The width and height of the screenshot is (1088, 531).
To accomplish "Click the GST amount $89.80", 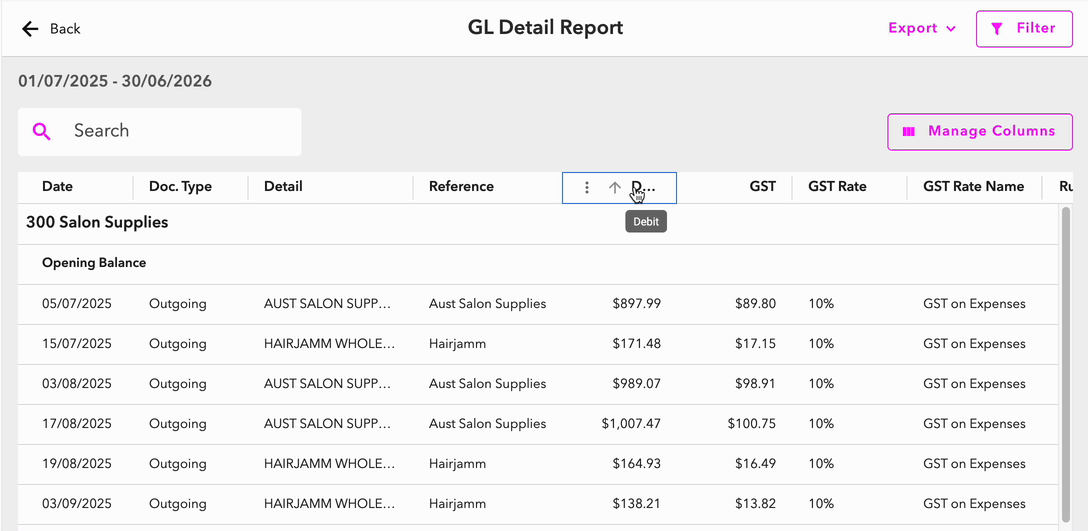I will coord(755,303).
